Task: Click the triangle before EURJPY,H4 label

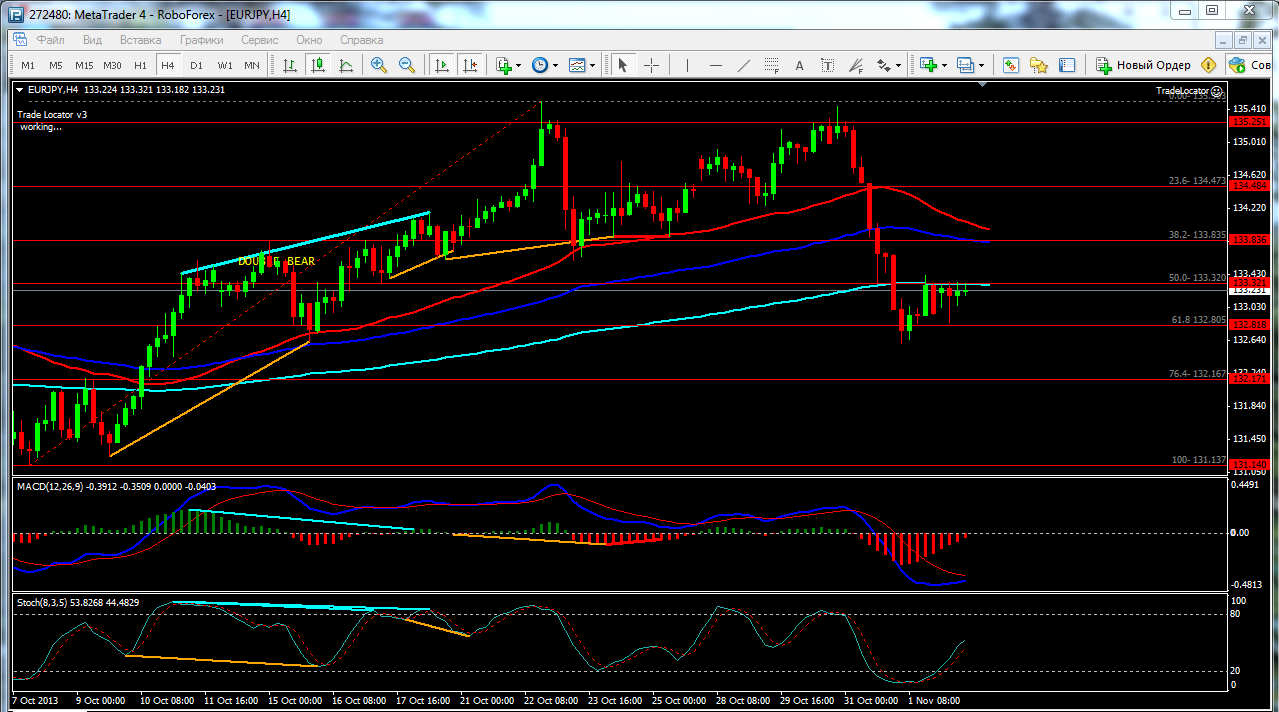Action: 20,89
